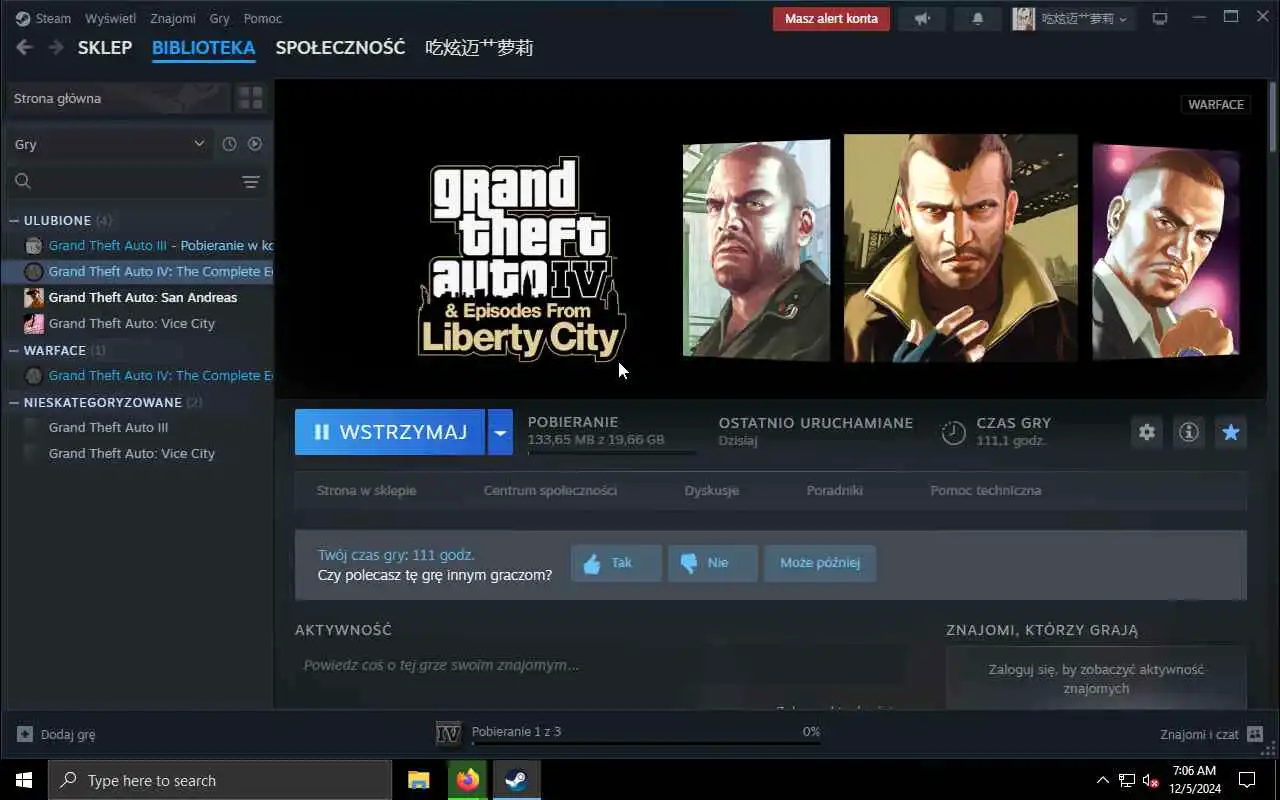Screen dimensions: 1280x800
Task: Open the Dyskusje link
Action: click(x=712, y=490)
